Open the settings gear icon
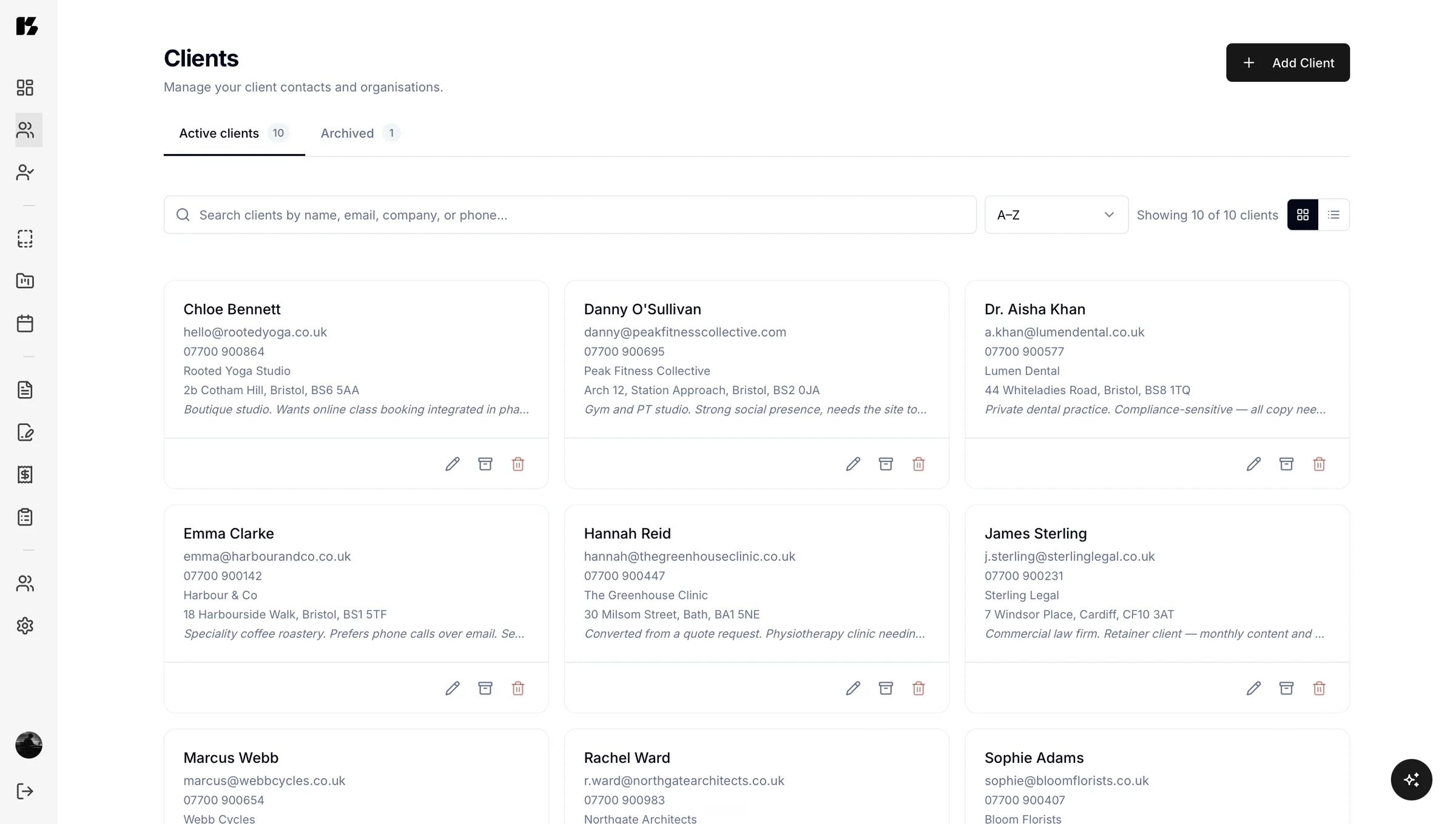The image size is (1456, 824). point(25,626)
